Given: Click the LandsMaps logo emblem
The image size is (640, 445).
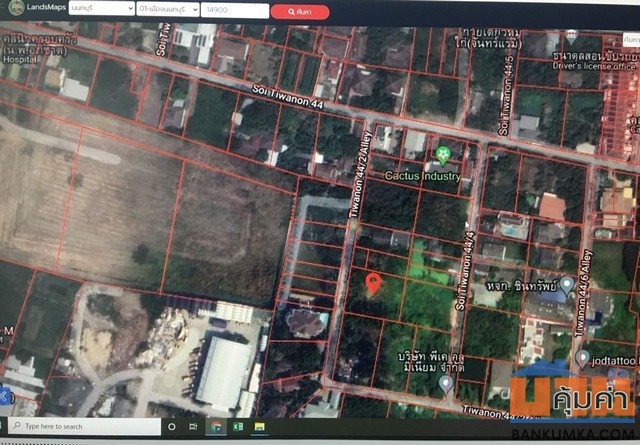Looking at the screenshot, I should tap(16, 7).
